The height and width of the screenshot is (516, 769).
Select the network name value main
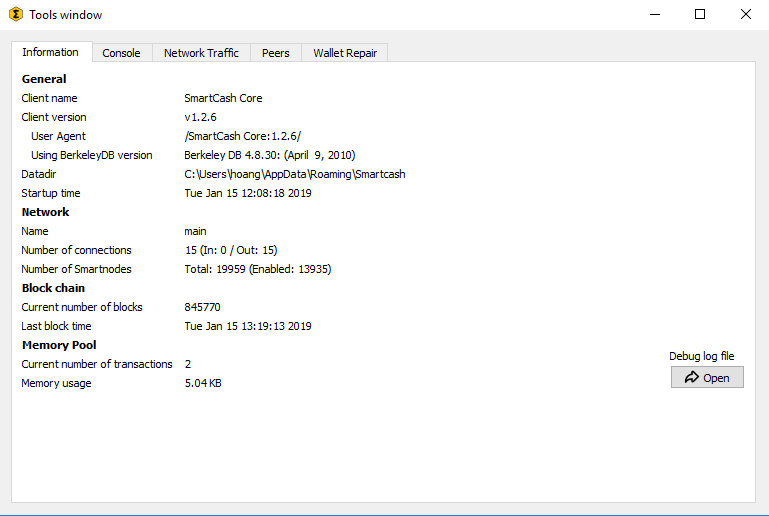tap(195, 231)
